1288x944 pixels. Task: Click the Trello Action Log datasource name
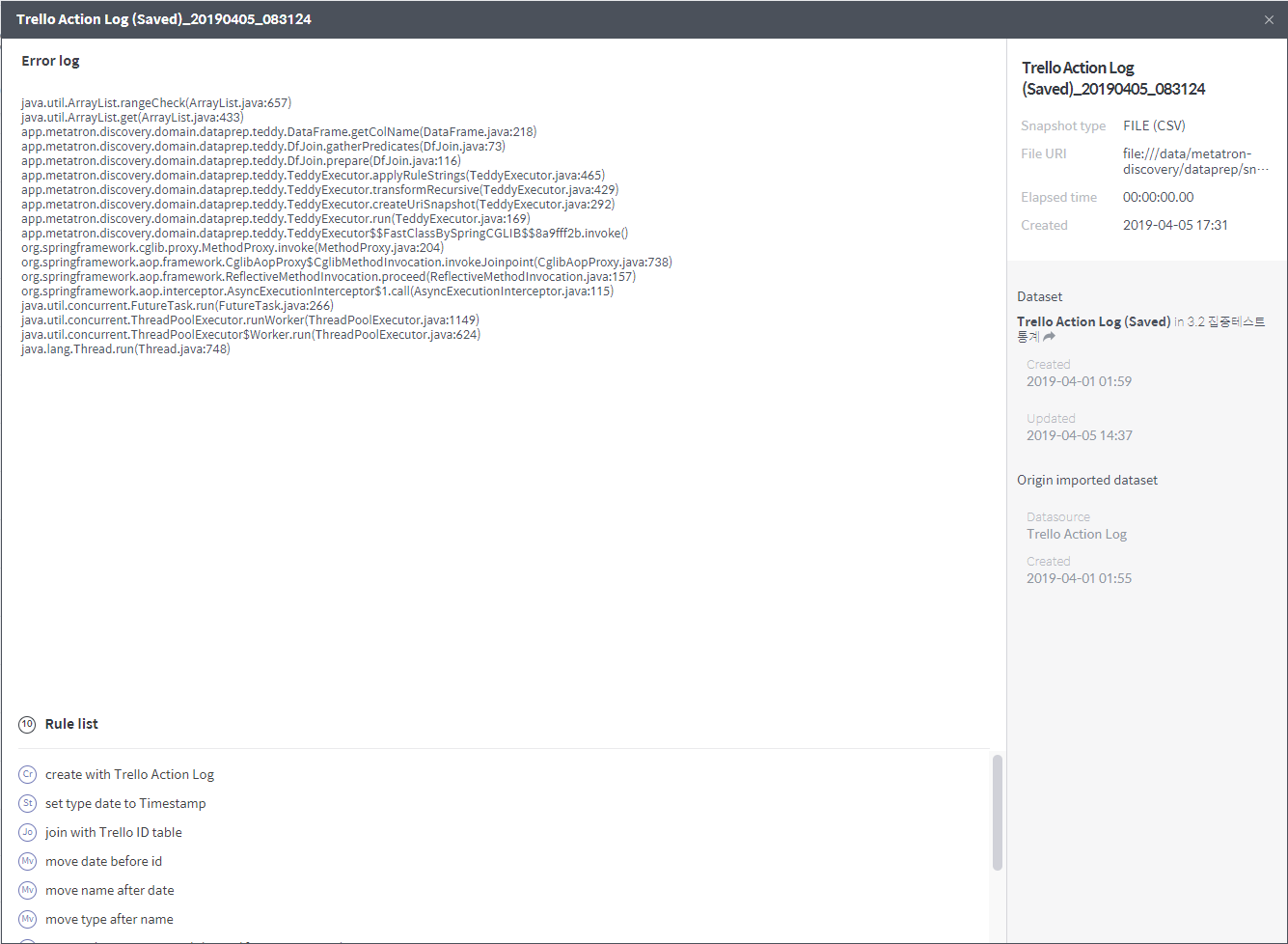[x=1077, y=534]
